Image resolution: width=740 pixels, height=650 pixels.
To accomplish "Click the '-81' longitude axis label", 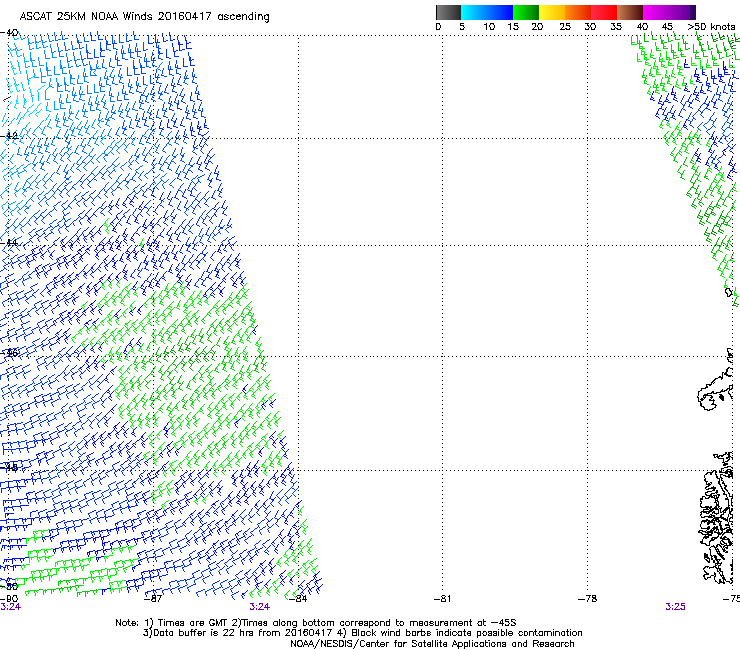I will (442, 599).
